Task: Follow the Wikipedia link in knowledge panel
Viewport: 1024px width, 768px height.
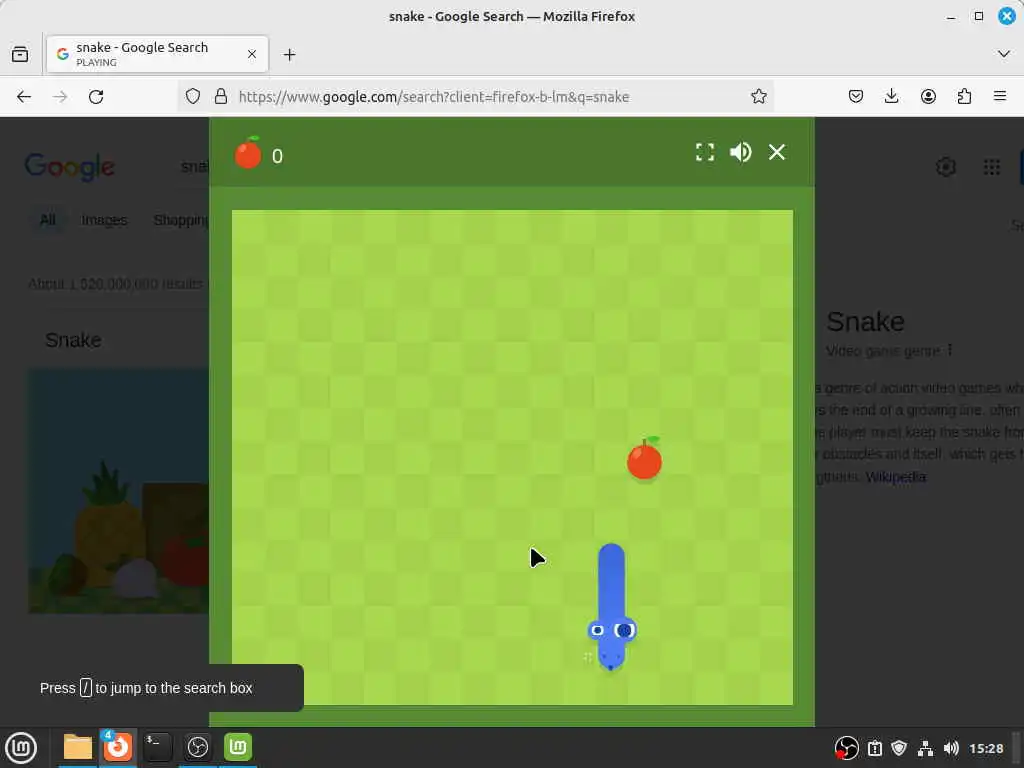Action: pos(895,477)
